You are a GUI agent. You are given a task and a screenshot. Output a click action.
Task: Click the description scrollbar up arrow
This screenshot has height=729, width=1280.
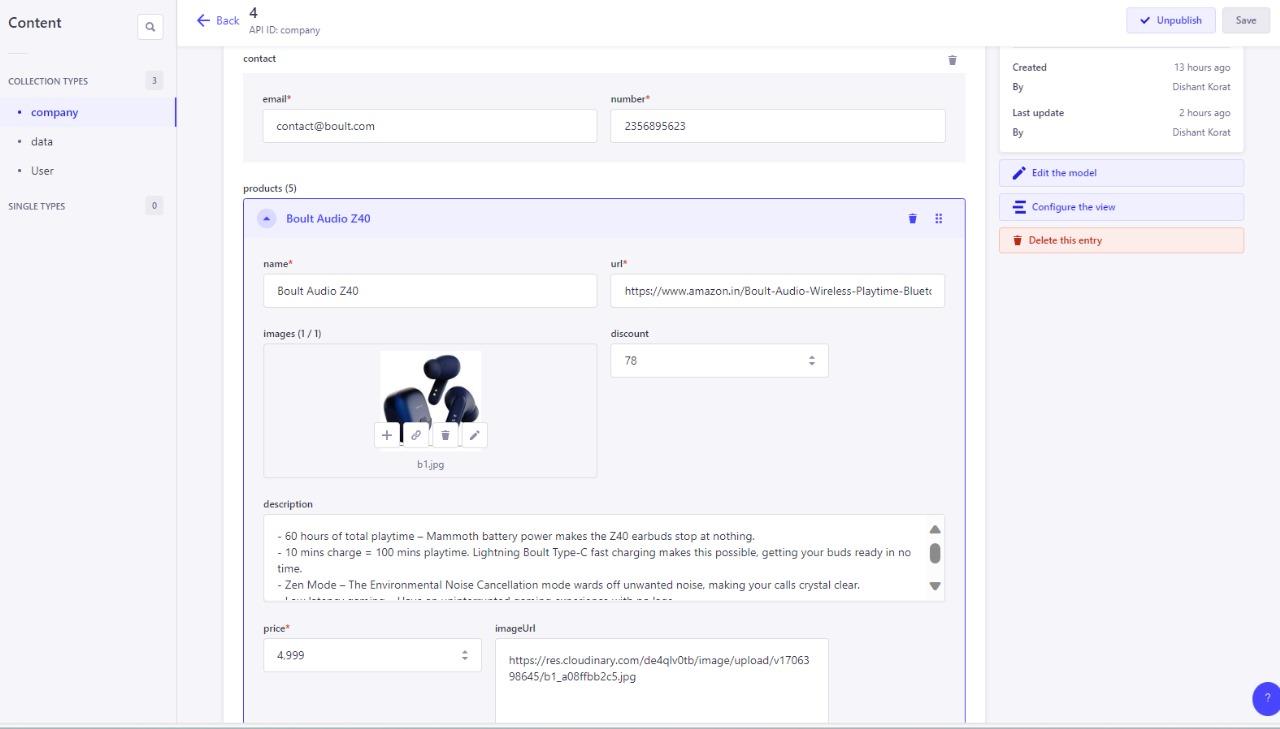pyautogui.click(x=935, y=529)
